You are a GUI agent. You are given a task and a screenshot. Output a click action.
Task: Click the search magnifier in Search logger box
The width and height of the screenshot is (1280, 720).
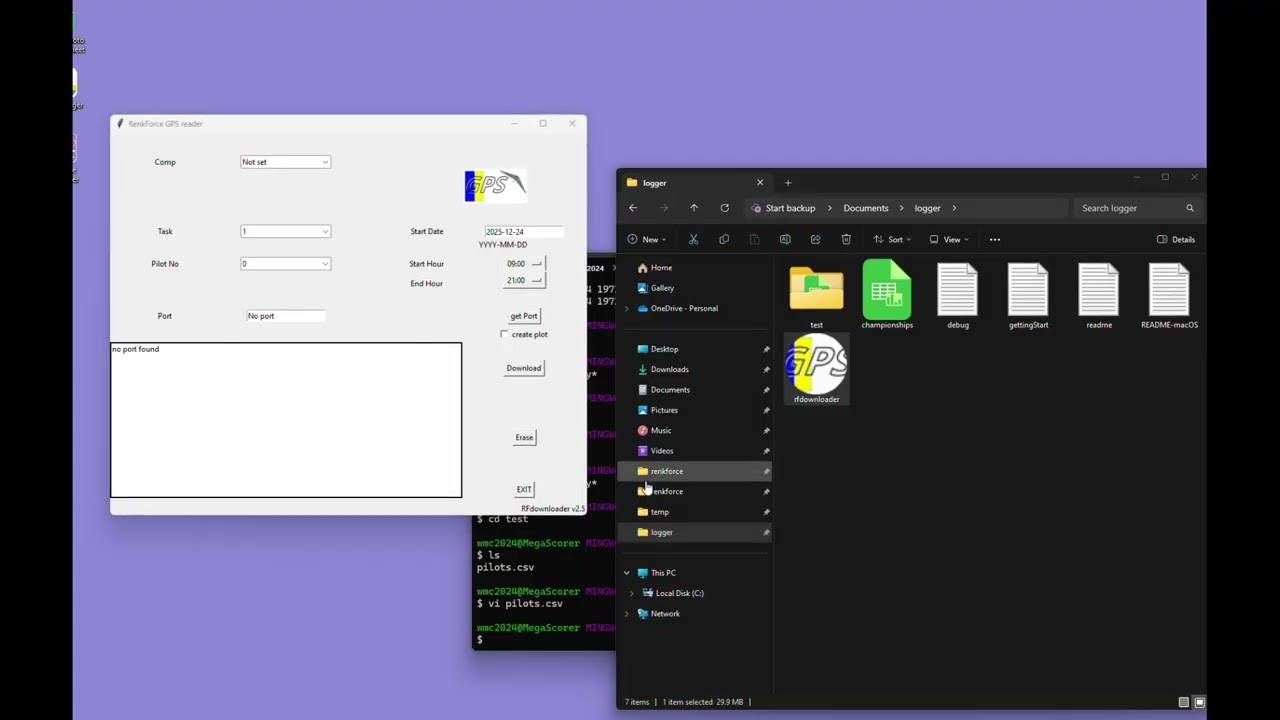pyautogui.click(x=1190, y=208)
